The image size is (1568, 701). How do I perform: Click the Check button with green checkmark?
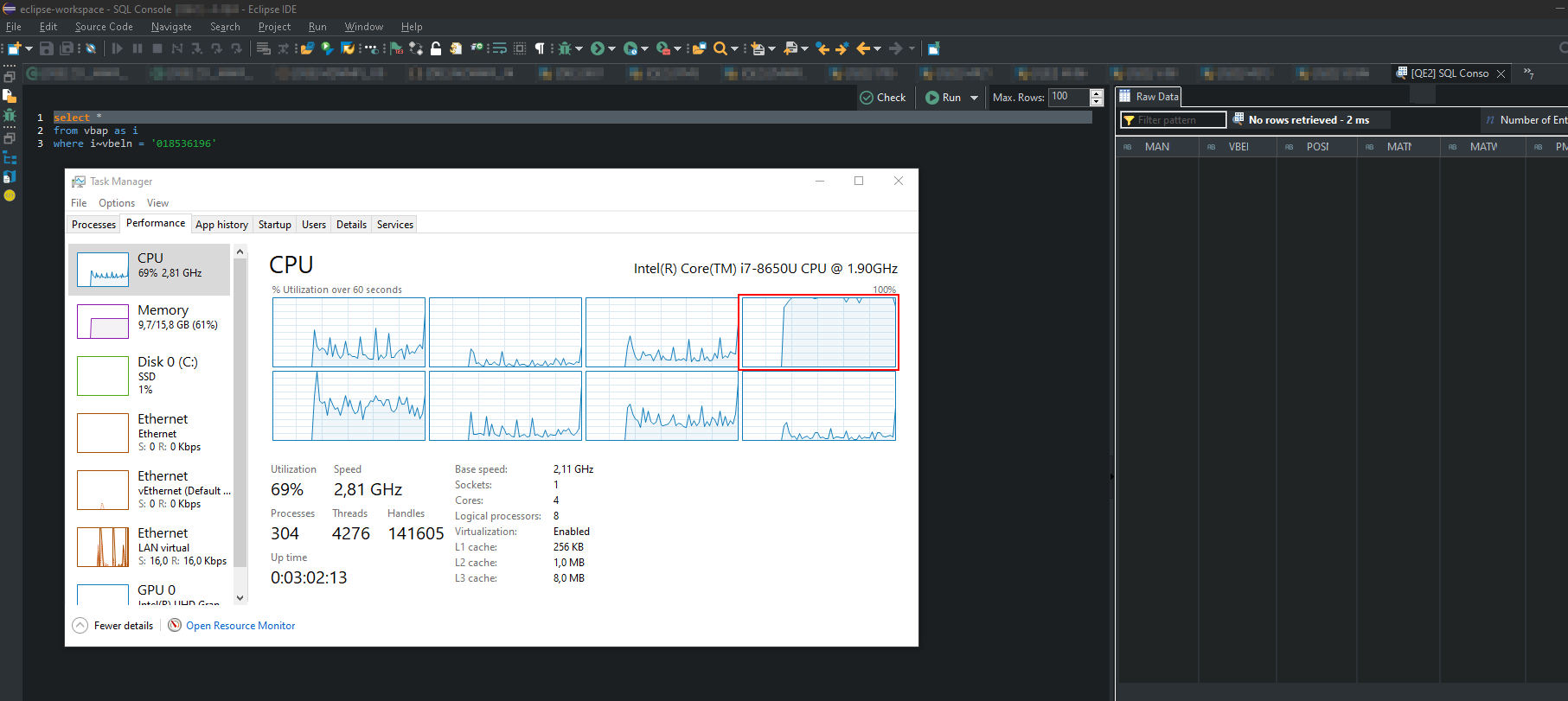coord(883,98)
